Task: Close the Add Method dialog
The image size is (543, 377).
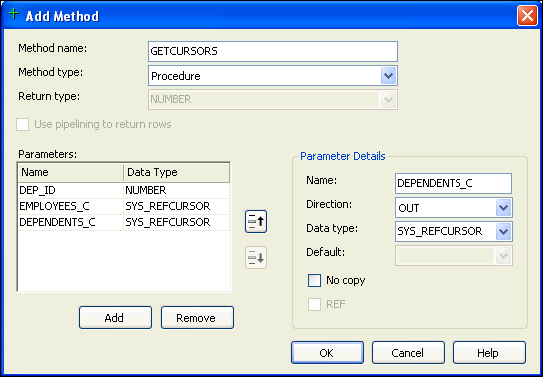Action: [527, 16]
